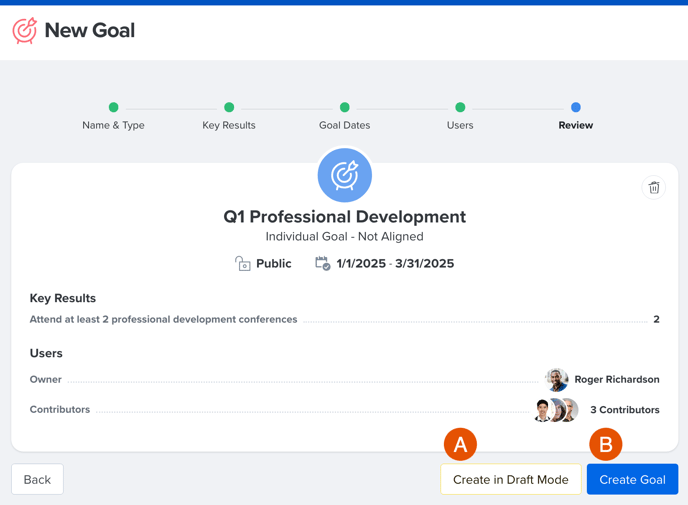
Task: Click Roger Richardson's owner avatar
Action: 557,380
